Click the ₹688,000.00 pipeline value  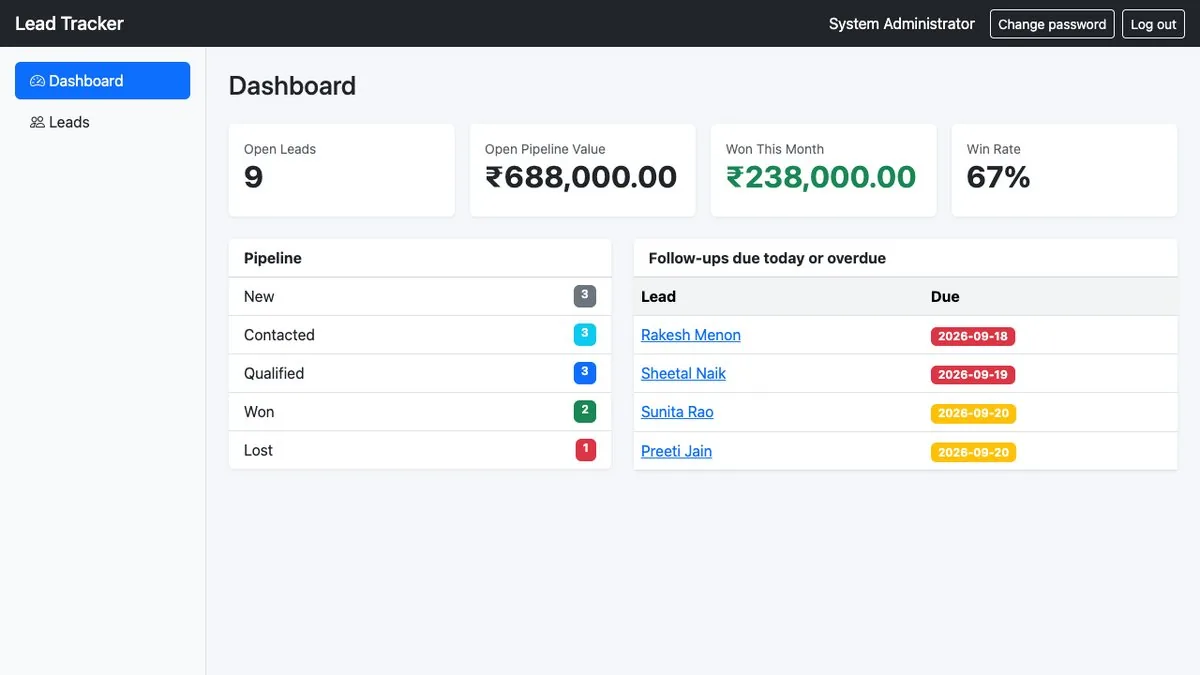pyautogui.click(x=581, y=177)
